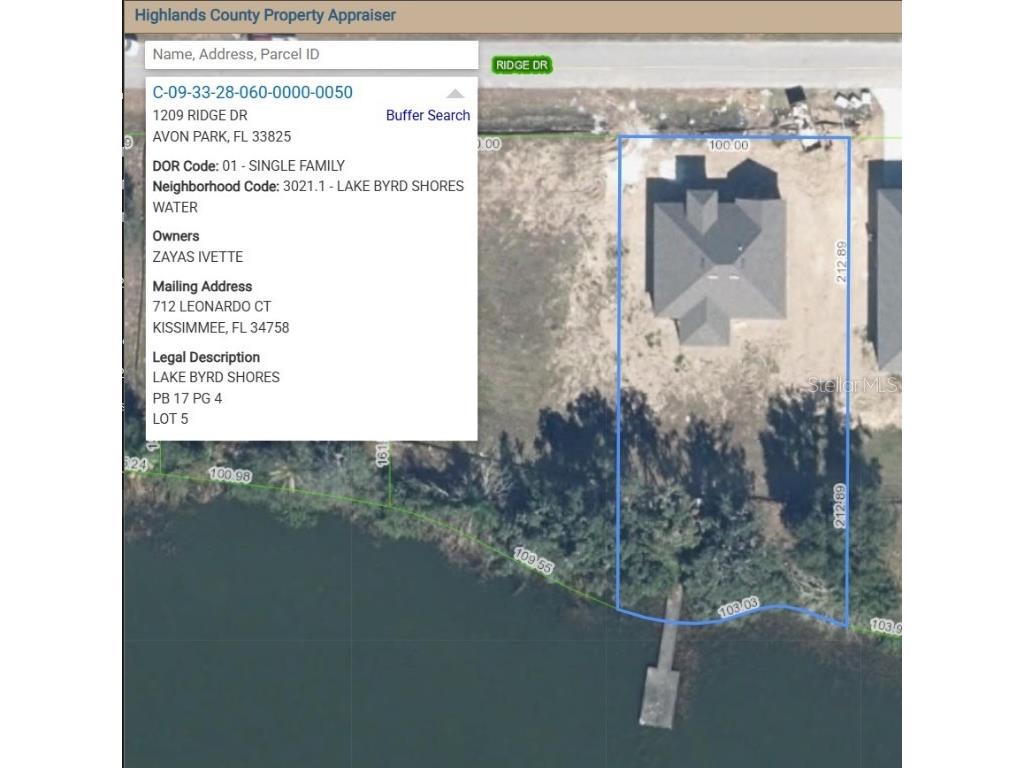Viewport: 1024px width, 768px height.
Task: Click the upward disclosure triangle
Action: point(455,91)
